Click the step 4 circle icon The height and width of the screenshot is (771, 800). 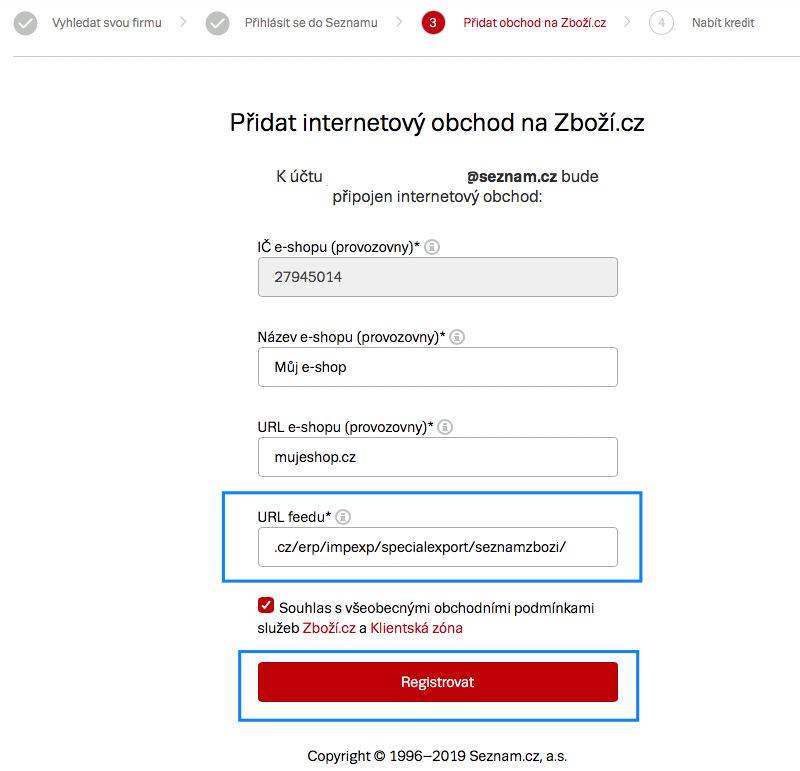(661, 22)
